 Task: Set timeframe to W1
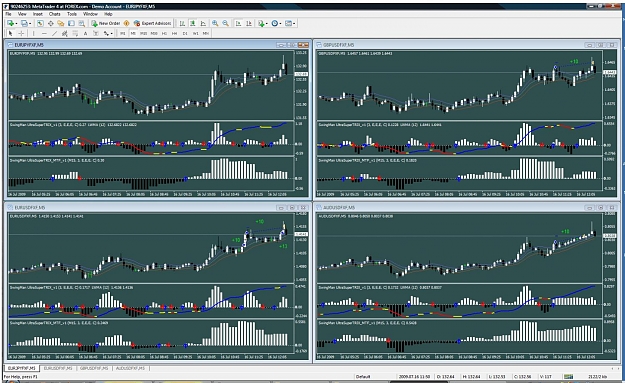coord(195,33)
